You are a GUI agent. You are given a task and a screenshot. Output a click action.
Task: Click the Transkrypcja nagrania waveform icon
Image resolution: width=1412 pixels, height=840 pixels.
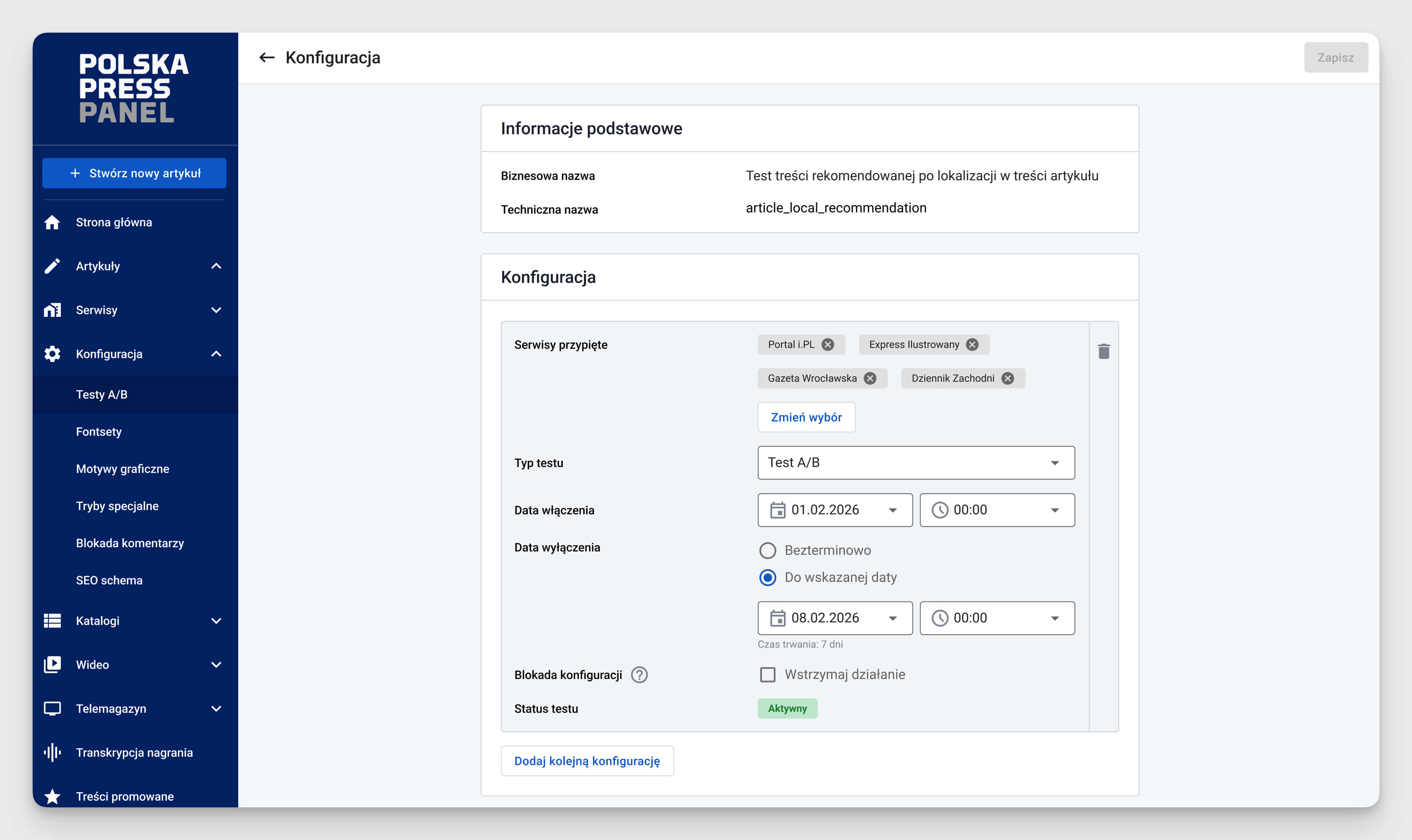(52, 753)
